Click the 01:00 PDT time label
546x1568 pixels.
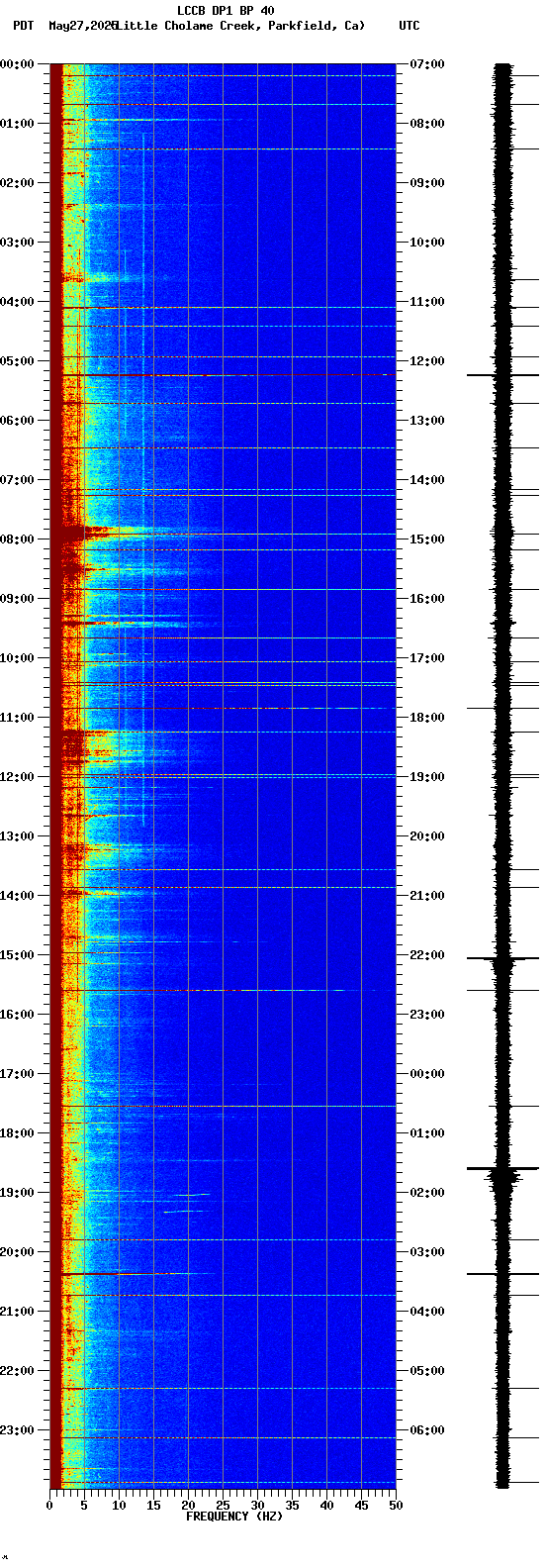tap(17, 124)
